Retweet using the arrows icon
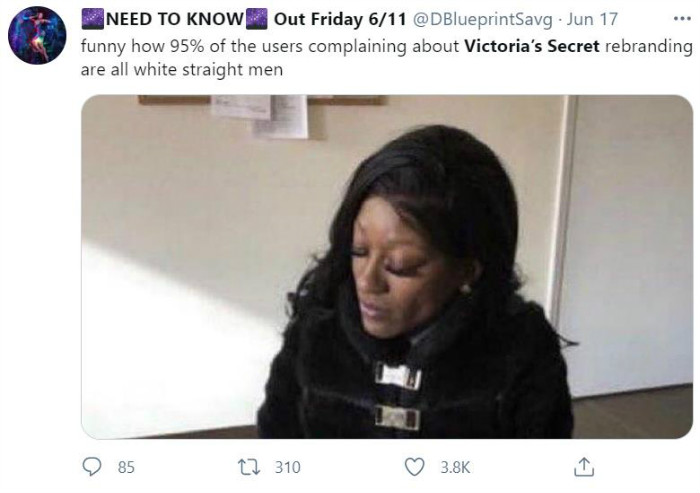The image size is (700, 493). 249,467
